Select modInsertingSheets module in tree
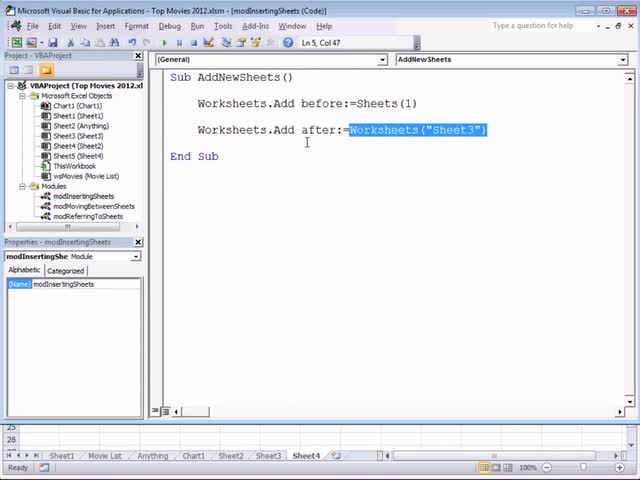 coord(84,196)
